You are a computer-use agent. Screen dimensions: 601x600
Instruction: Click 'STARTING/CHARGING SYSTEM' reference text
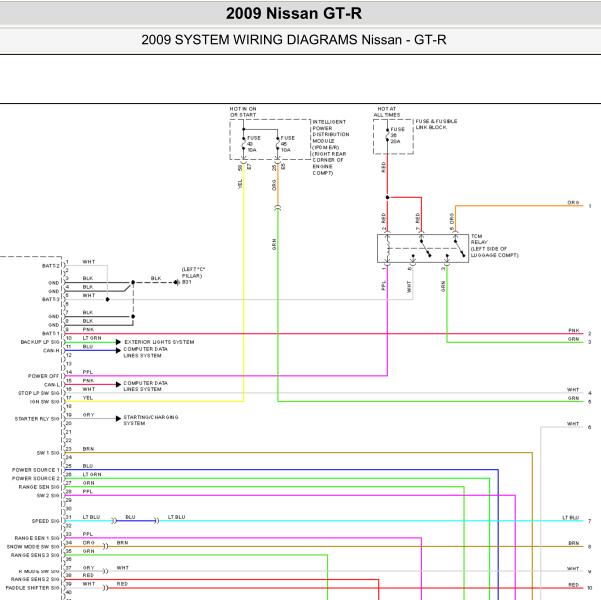click(x=151, y=420)
